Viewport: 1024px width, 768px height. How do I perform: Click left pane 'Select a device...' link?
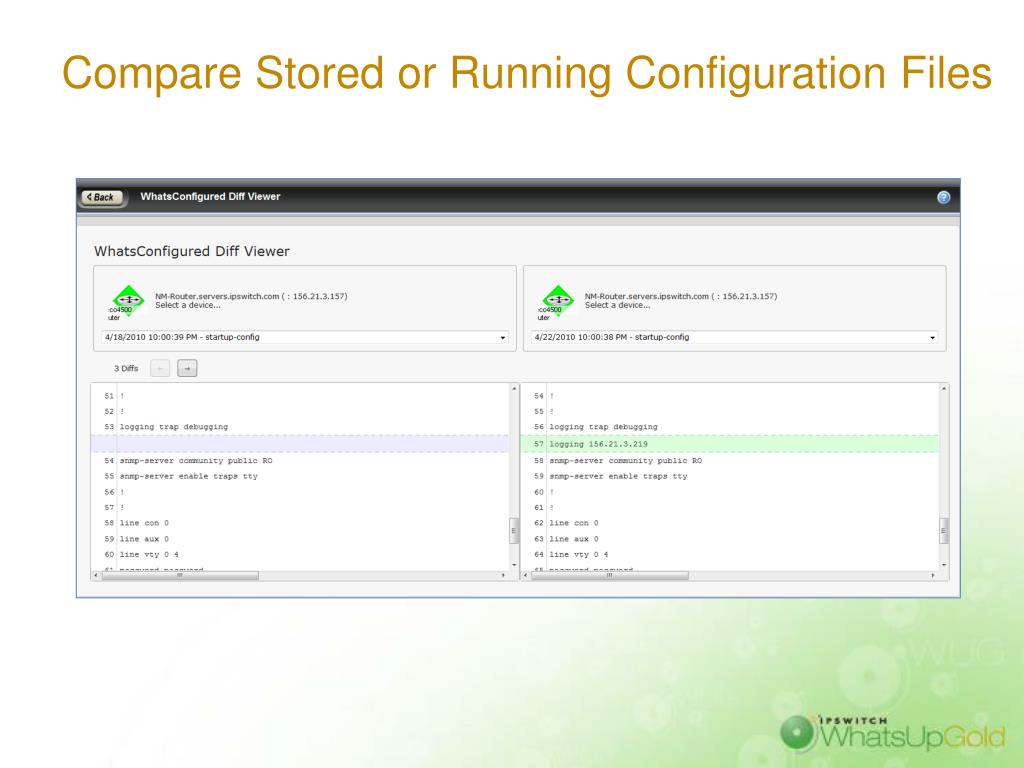[187, 306]
